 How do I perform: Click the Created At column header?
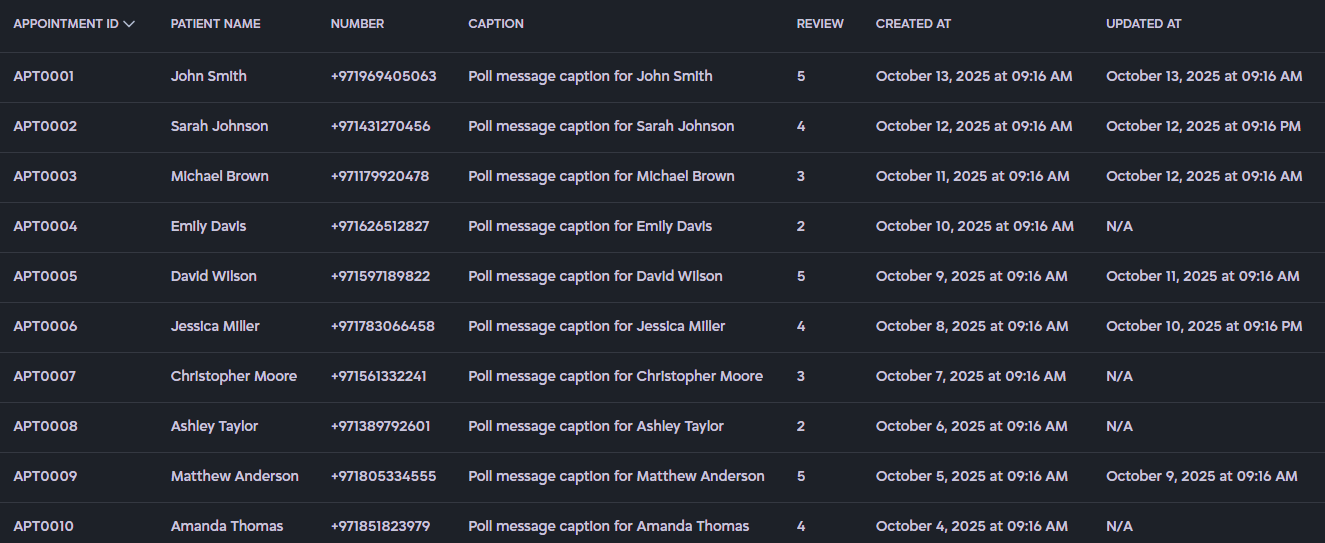[913, 24]
